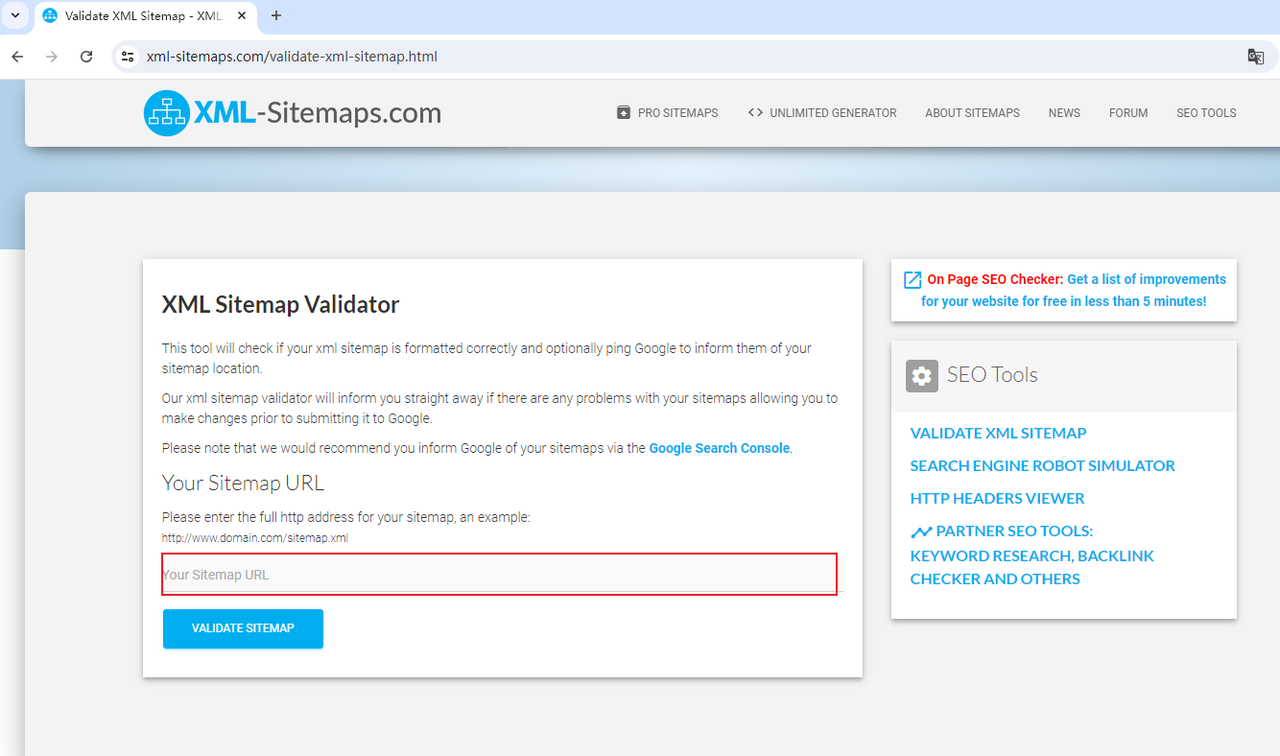Open a new browser tab

click(276, 16)
